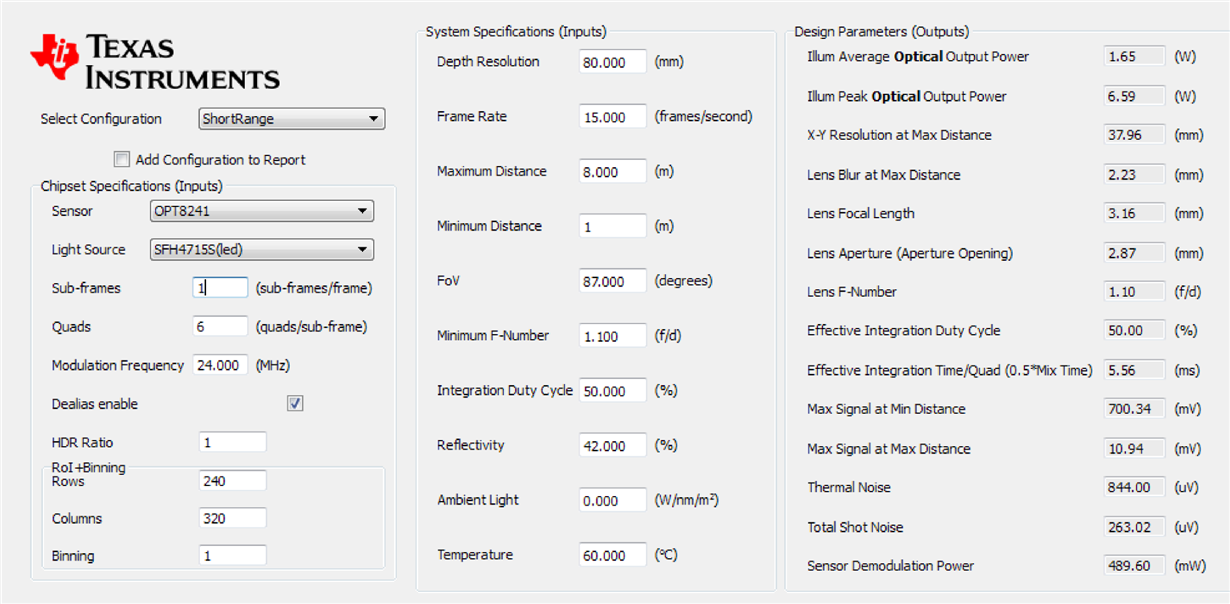This screenshot has width=1230, height=604.
Task: Open the Select Configuration dropdown
Action: pyautogui.click(x=292, y=119)
